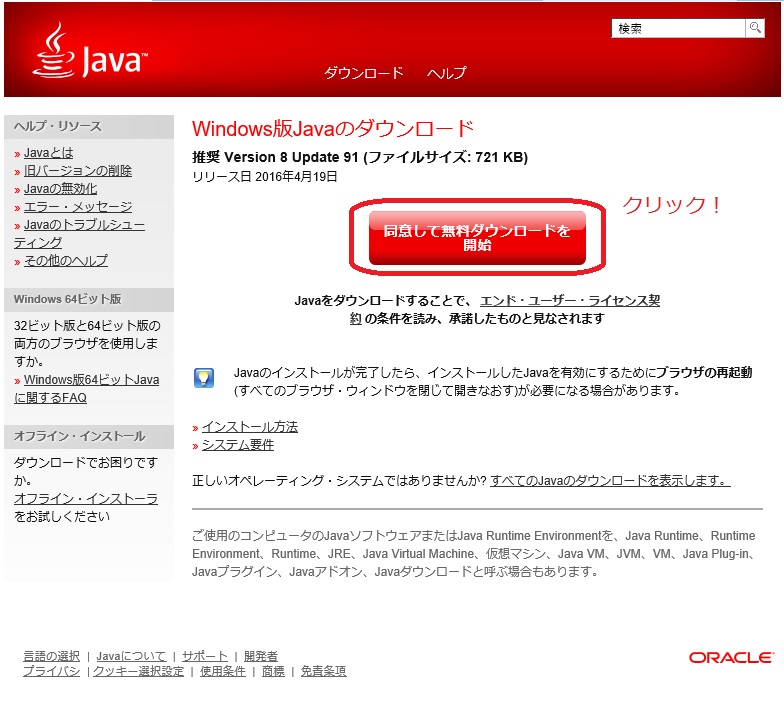Viewport: 784px width, 702px height.
Task: Open the サポート footer link
Action: (205, 656)
